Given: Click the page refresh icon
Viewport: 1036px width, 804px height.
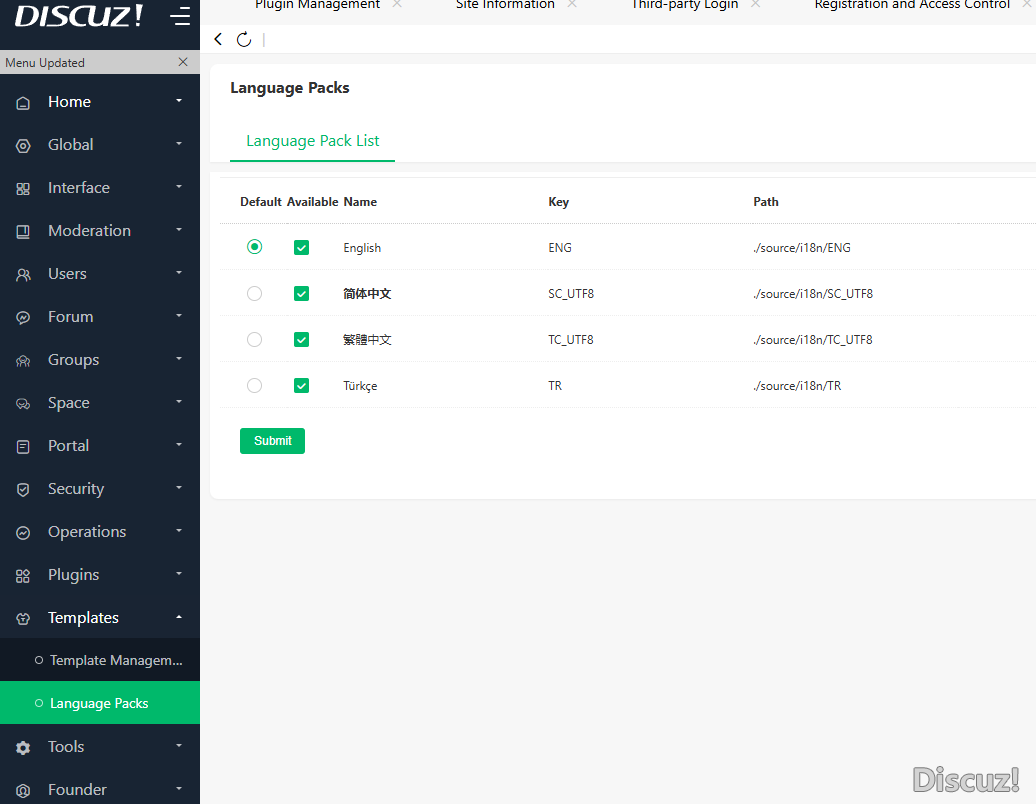Looking at the screenshot, I should pos(244,40).
